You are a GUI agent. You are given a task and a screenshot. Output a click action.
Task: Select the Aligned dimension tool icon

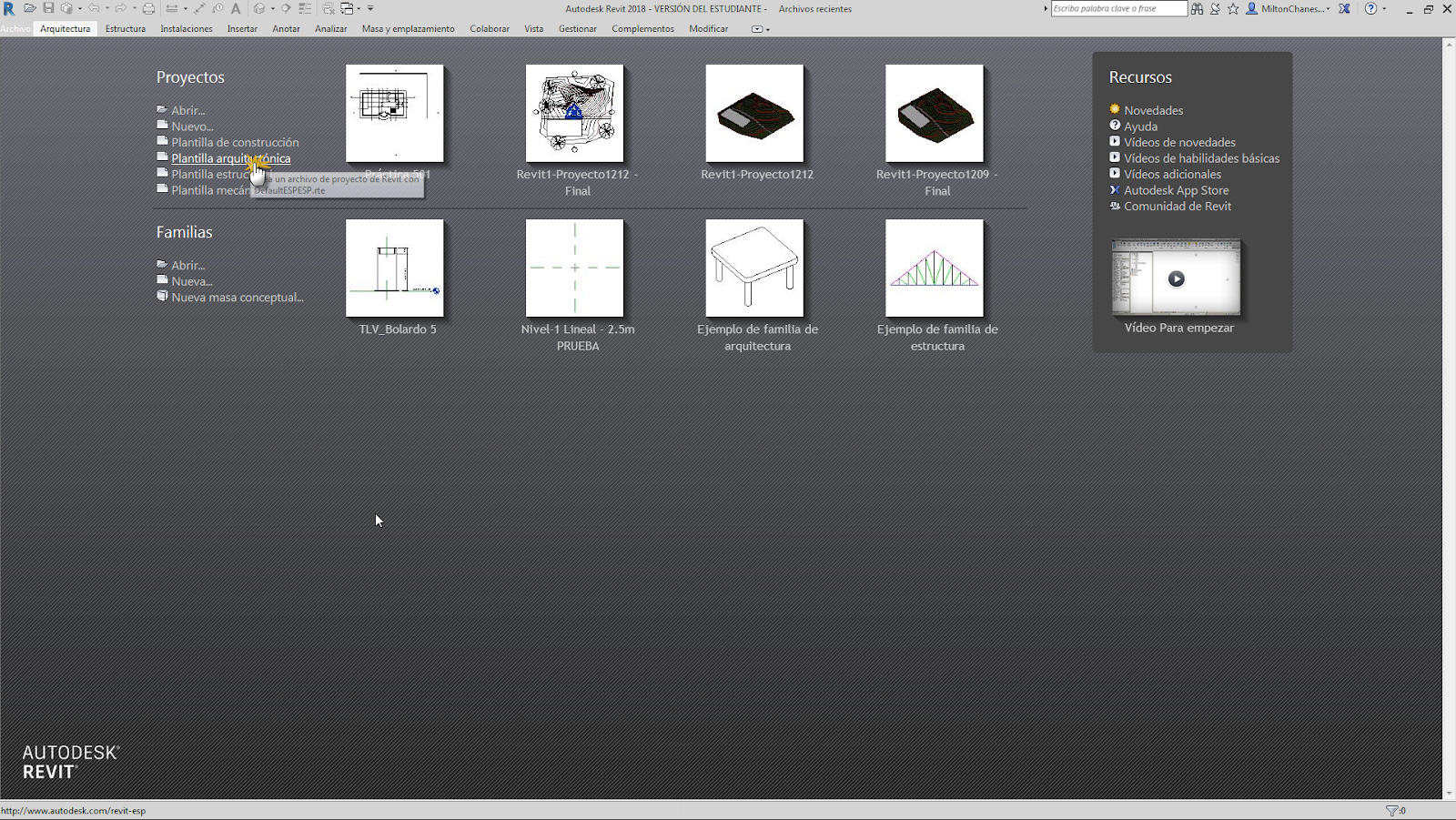[x=199, y=8]
